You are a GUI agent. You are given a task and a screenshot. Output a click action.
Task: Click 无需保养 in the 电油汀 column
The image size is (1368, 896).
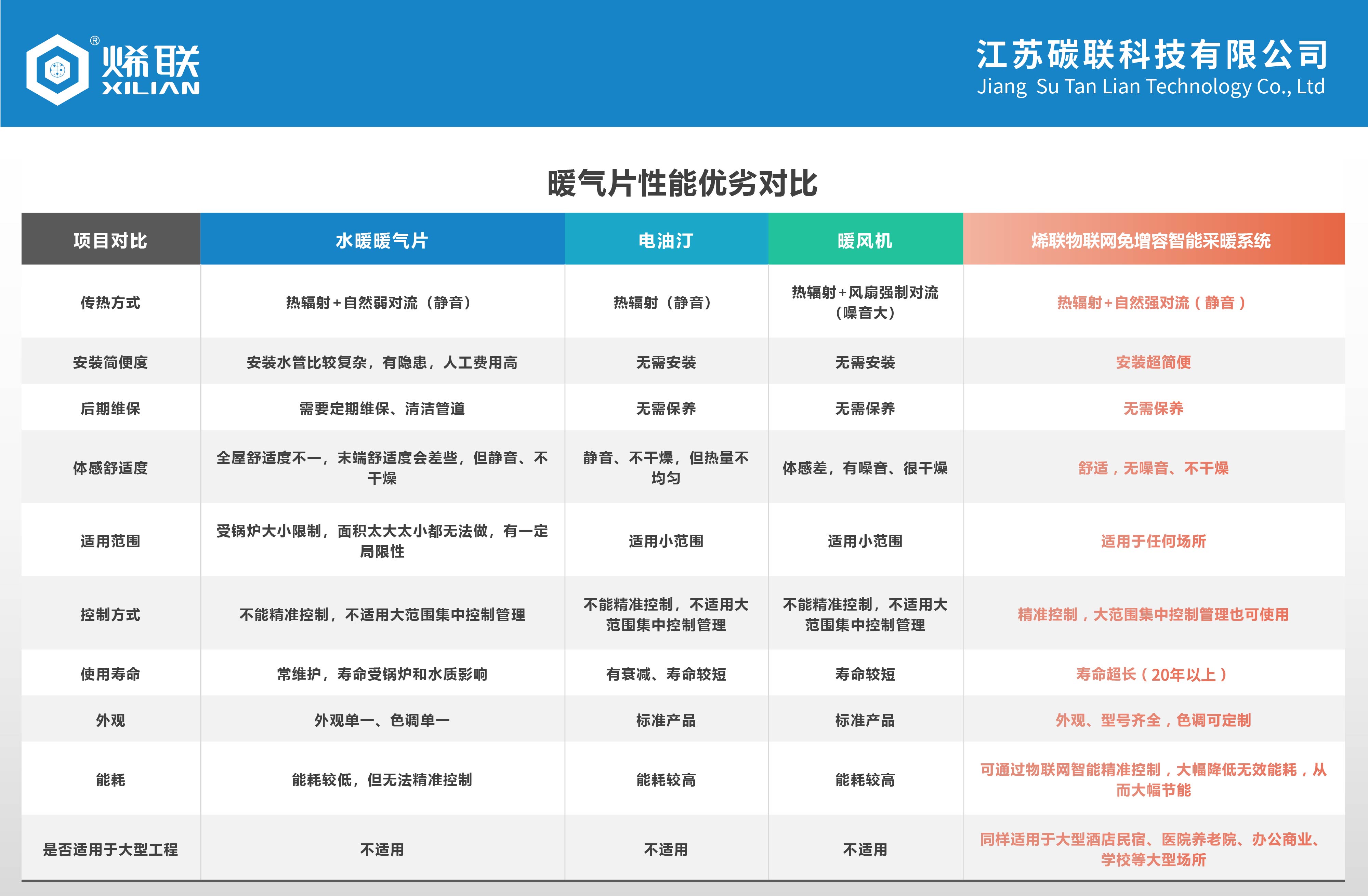pyautogui.click(x=666, y=408)
